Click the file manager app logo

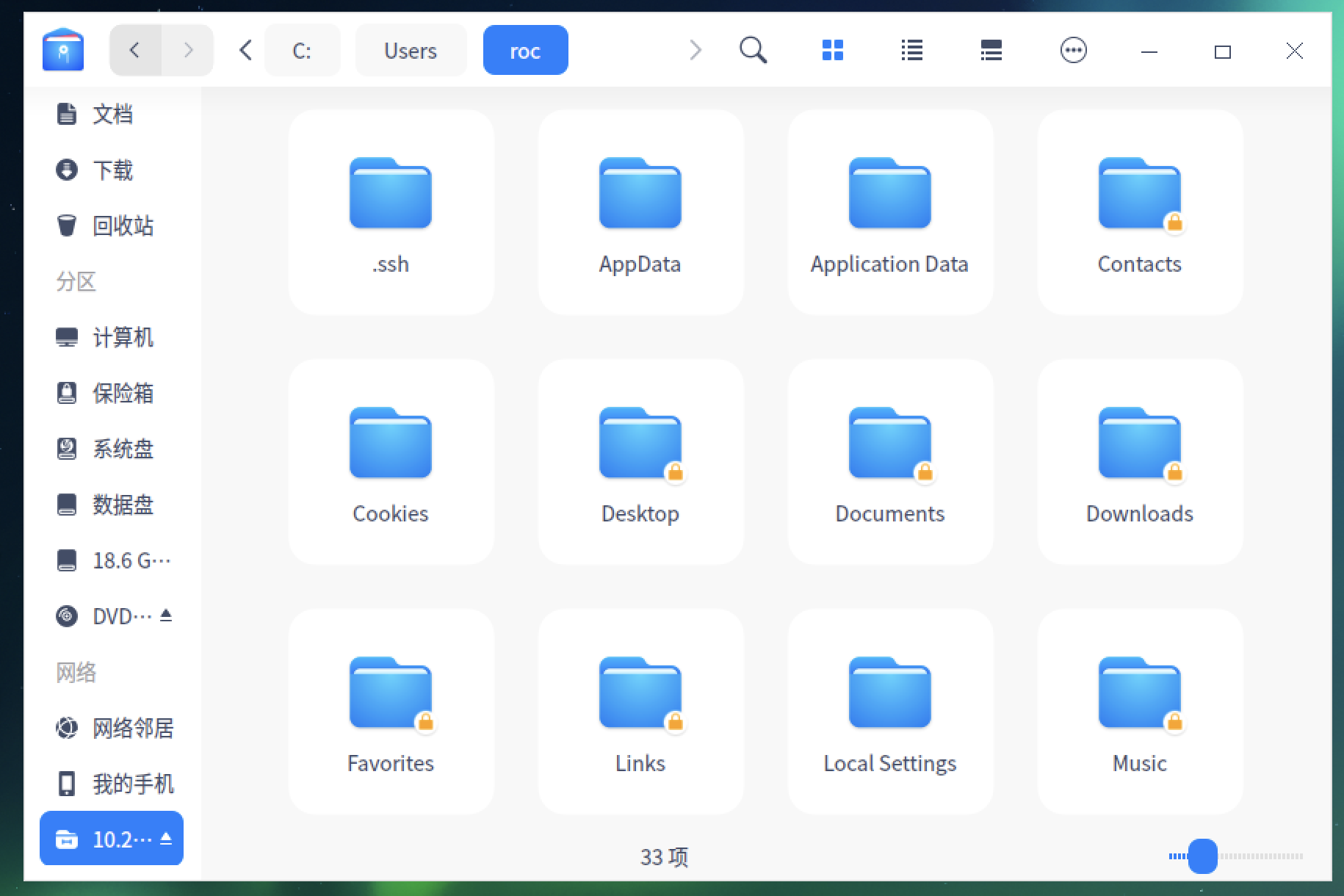(x=63, y=50)
